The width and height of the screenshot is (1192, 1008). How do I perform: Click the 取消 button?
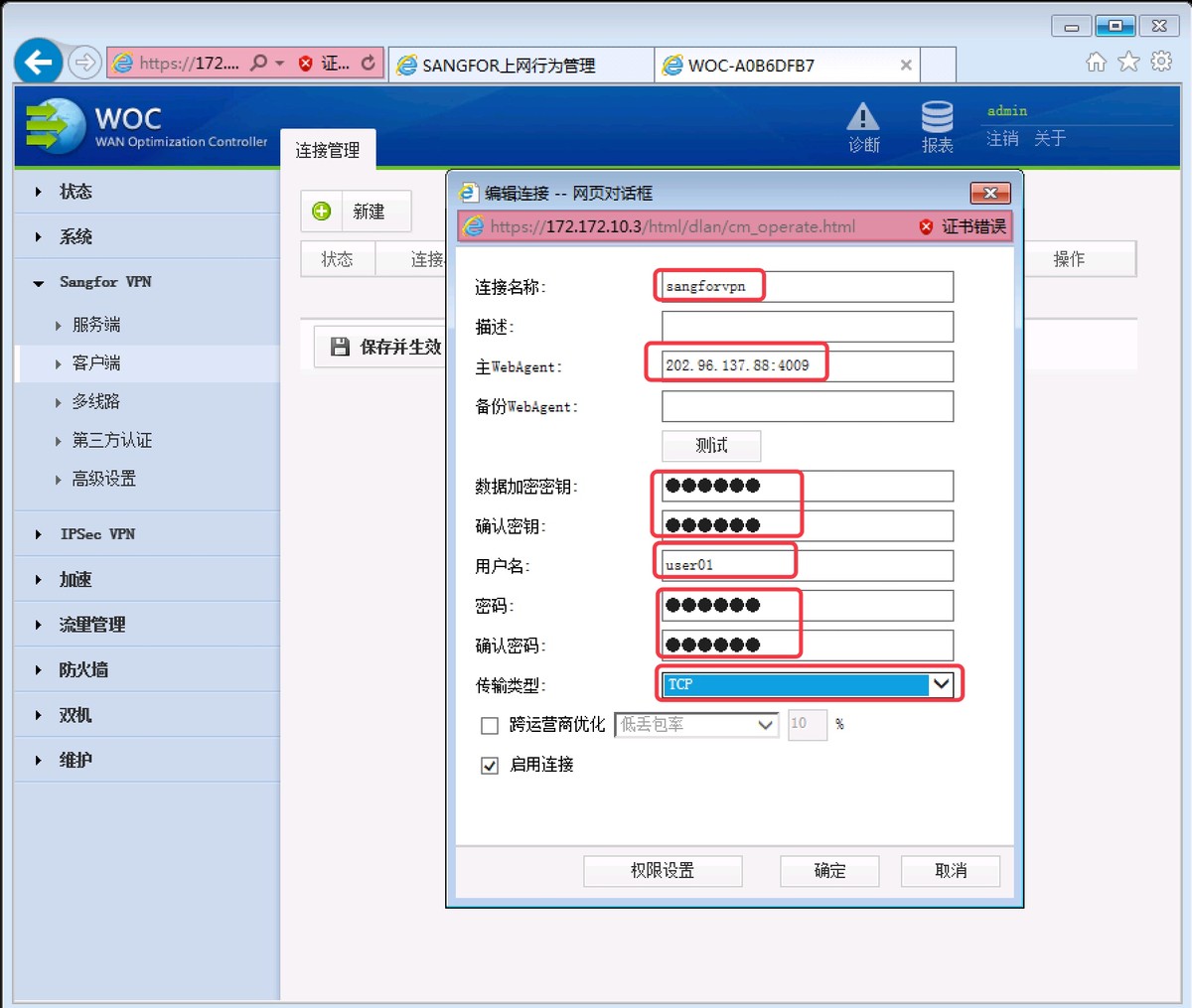point(951,871)
